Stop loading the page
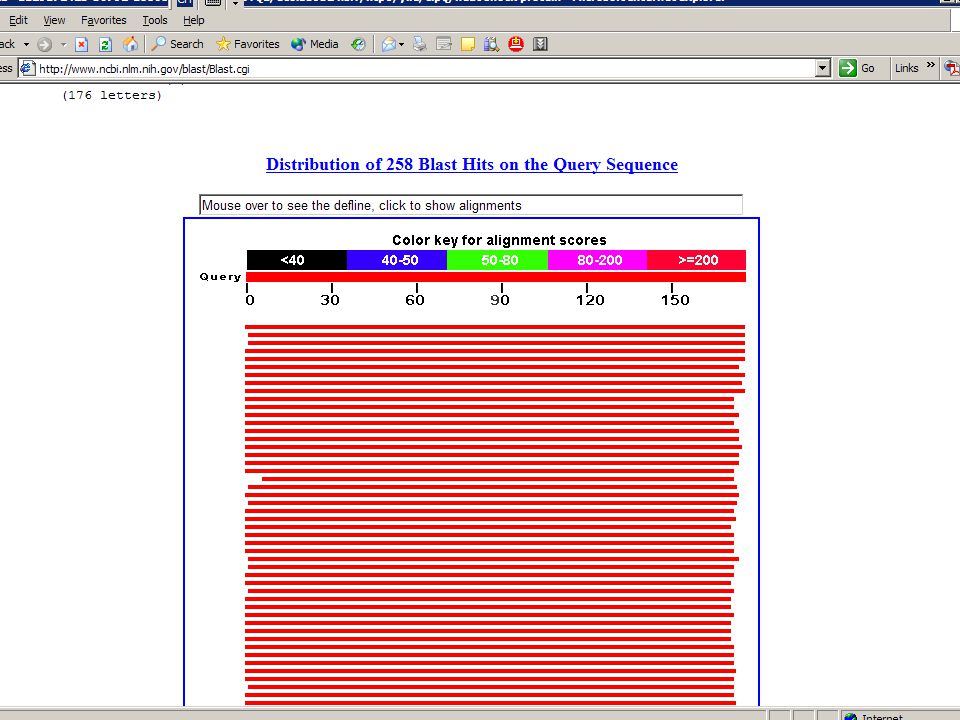The height and width of the screenshot is (720, 960). click(x=81, y=44)
